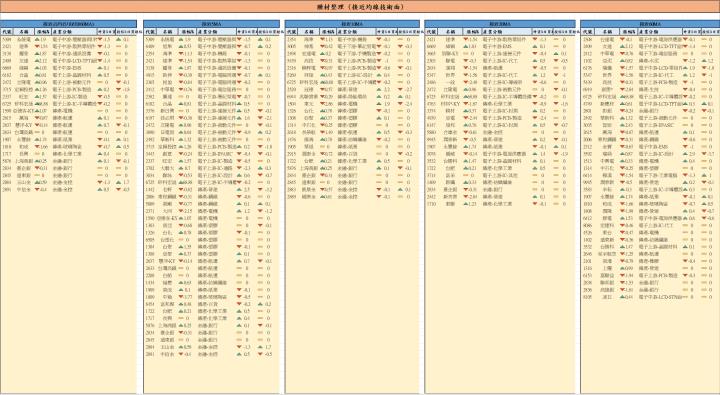Select 中興電 name cell in rightmost table
720x395 pixels.
(x=607, y=161)
